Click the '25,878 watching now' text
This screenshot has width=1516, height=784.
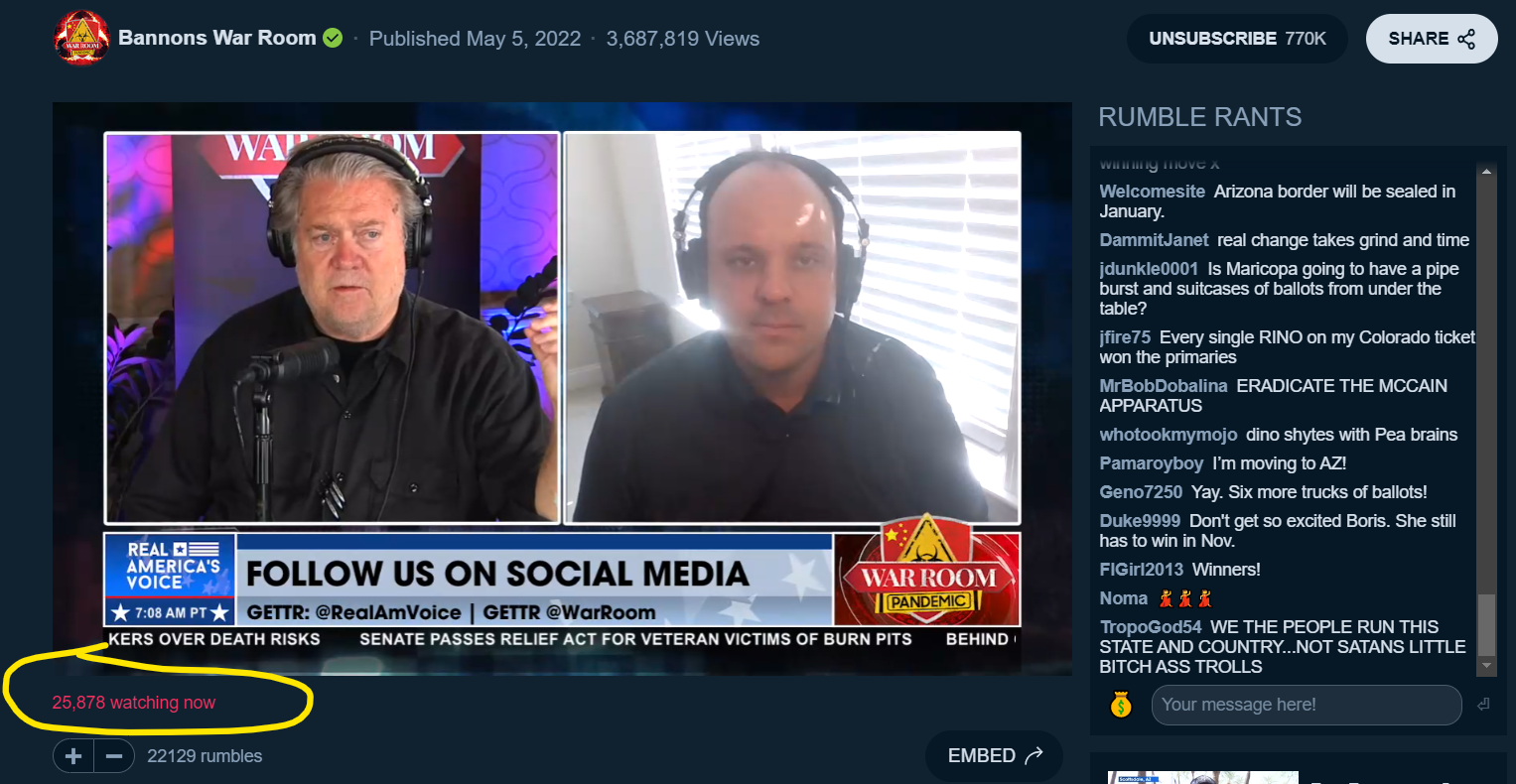click(133, 703)
